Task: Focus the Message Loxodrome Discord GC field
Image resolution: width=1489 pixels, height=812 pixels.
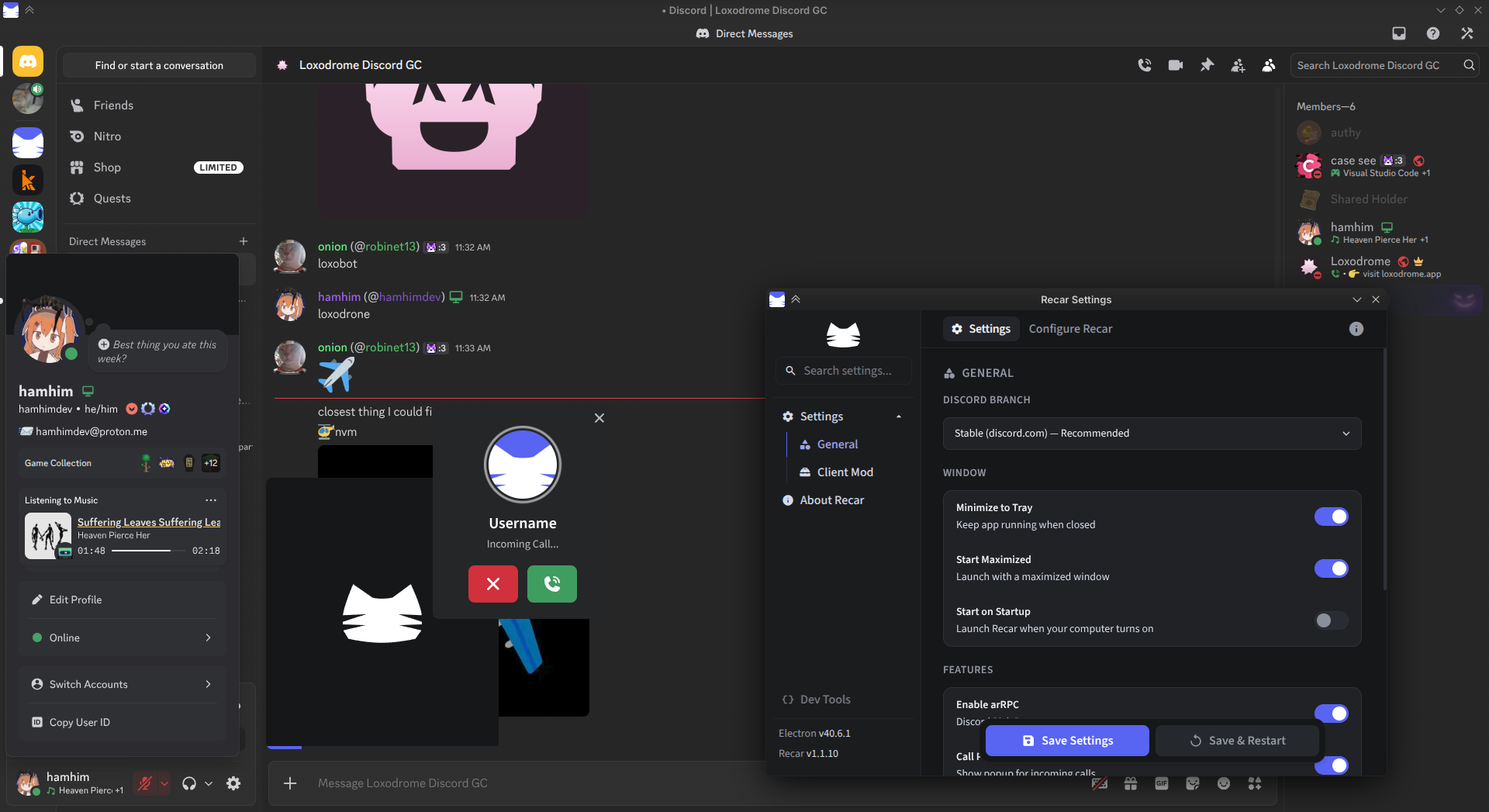Action: pyautogui.click(x=543, y=783)
